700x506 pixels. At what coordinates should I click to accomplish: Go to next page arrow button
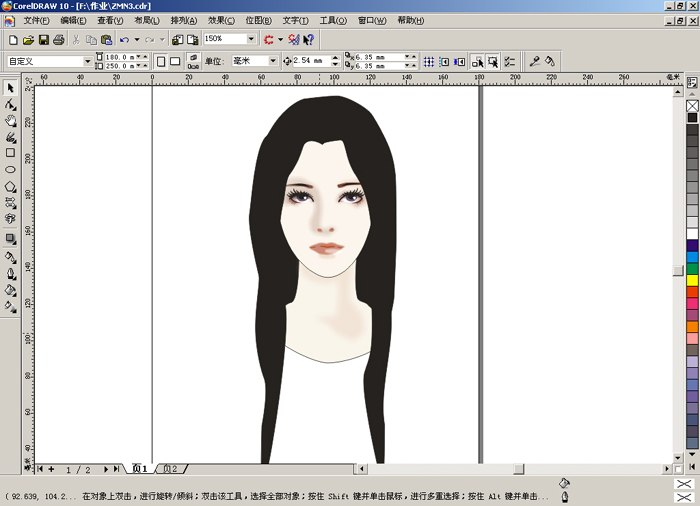click(x=106, y=469)
